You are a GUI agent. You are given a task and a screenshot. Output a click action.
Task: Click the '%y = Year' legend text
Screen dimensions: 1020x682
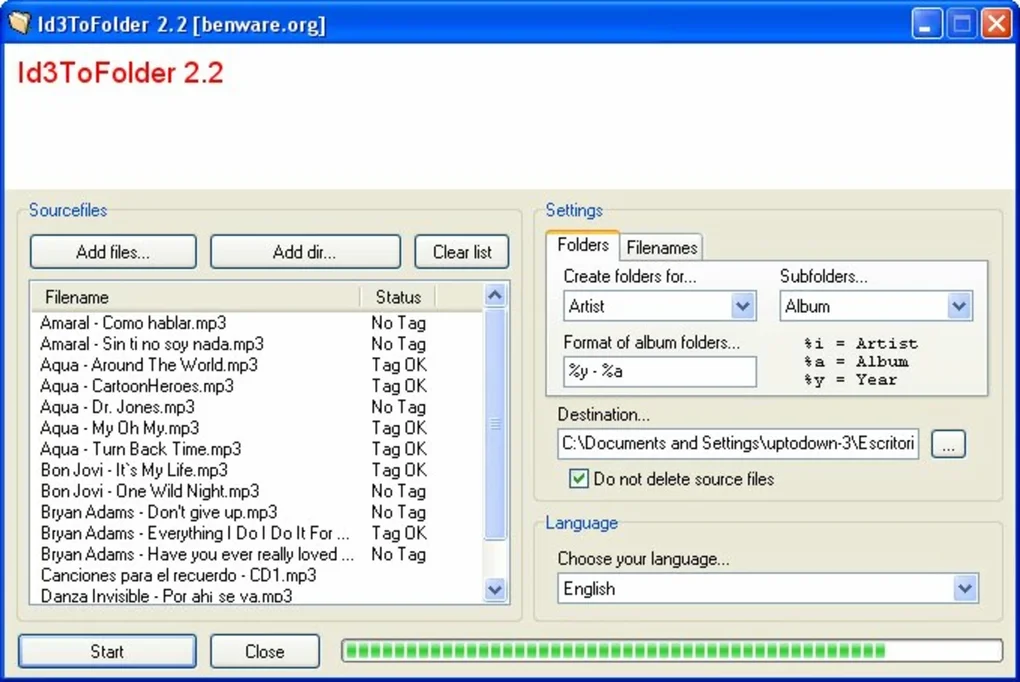[850, 380]
